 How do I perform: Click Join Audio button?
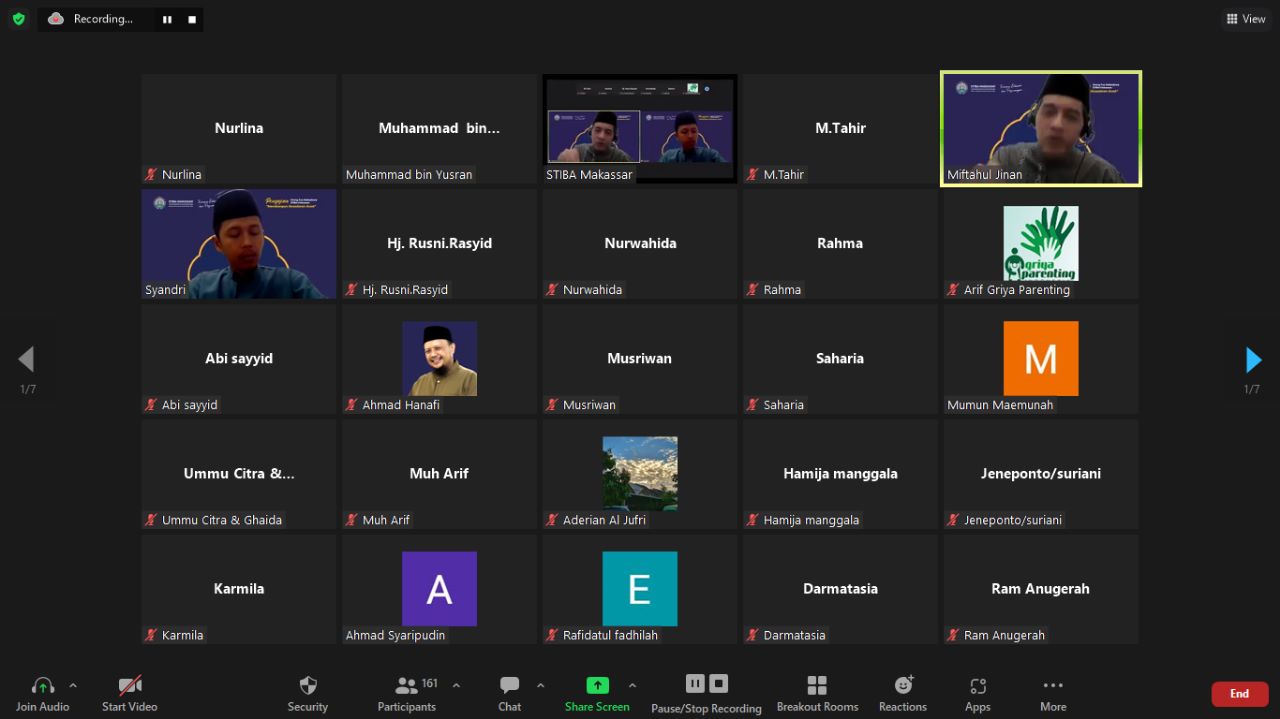pos(43,693)
